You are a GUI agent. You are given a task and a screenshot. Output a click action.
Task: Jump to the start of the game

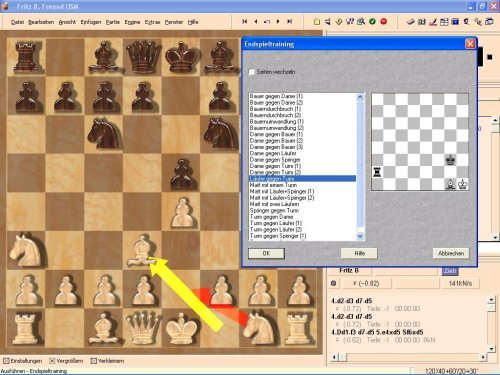pyautogui.click(x=245, y=21)
